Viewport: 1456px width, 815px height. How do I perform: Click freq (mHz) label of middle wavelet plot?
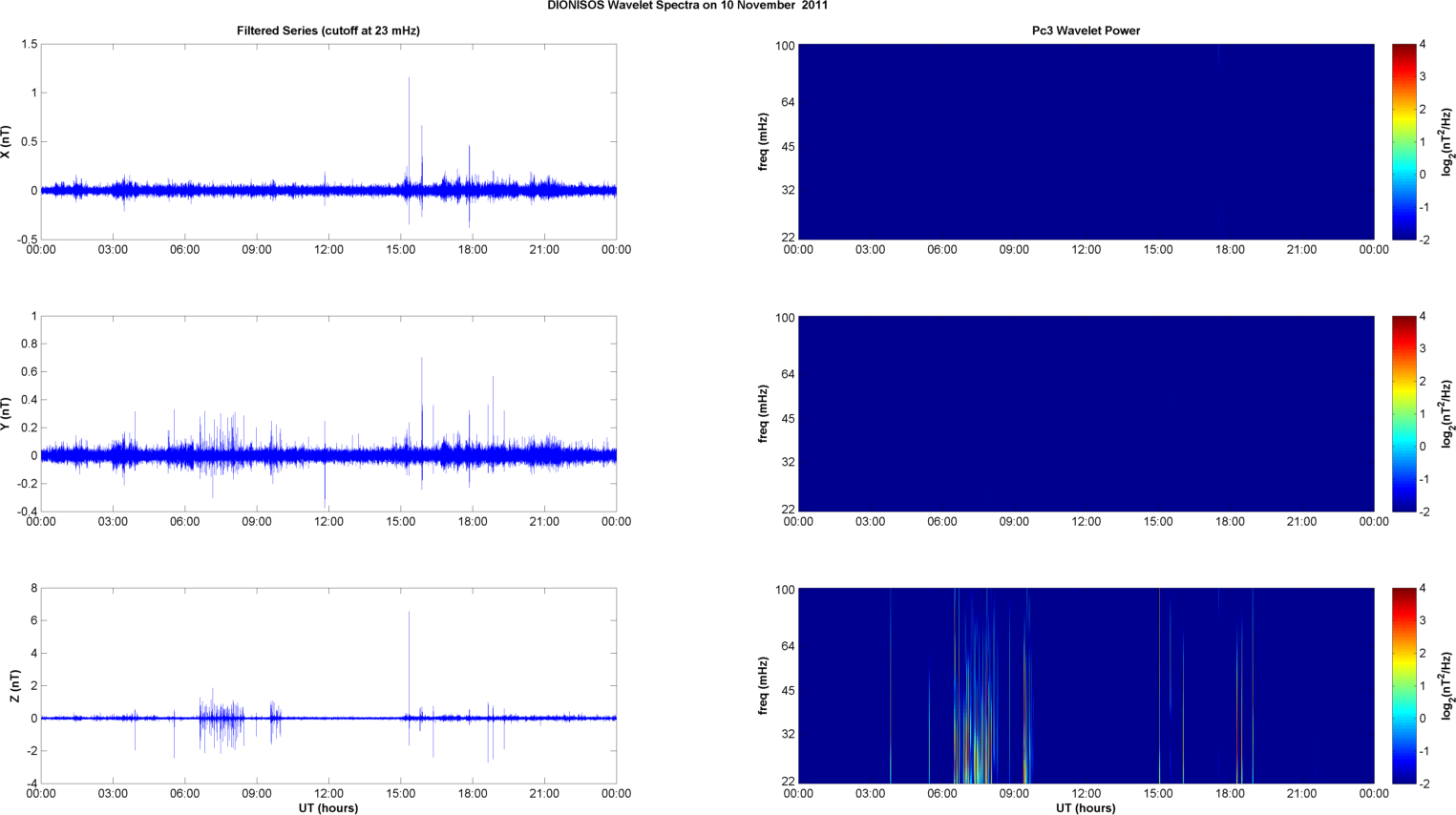pos(763,414)
